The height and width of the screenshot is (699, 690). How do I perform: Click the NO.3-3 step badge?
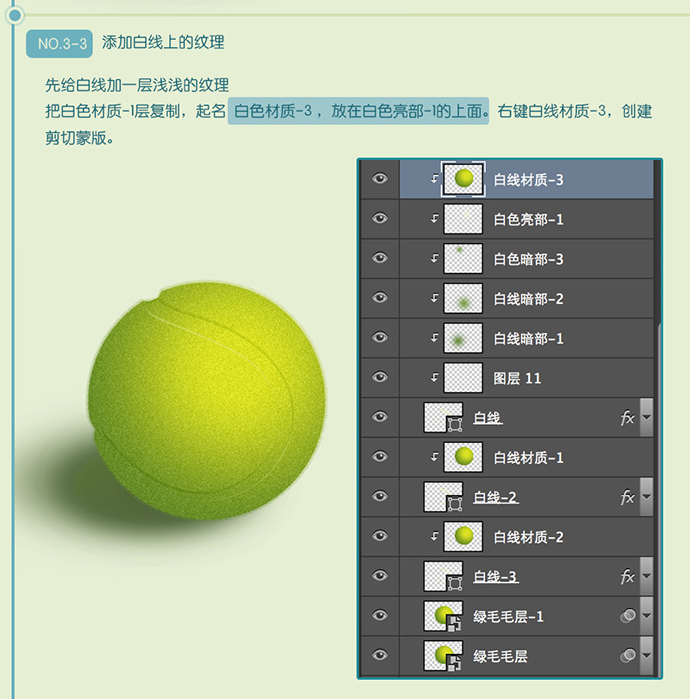(59, 43)
